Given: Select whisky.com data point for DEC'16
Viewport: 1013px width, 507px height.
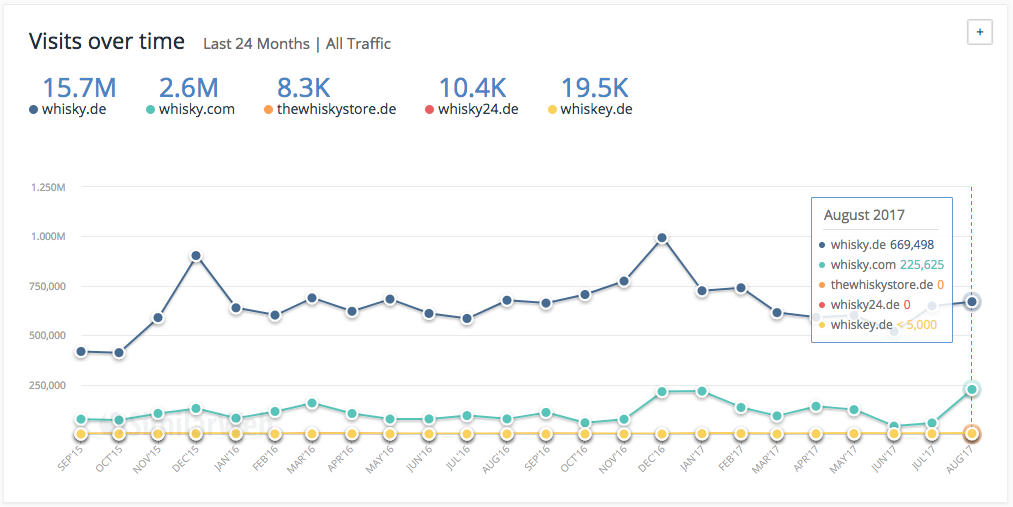Looking at the screenshot, I should (x=662, y=392).
